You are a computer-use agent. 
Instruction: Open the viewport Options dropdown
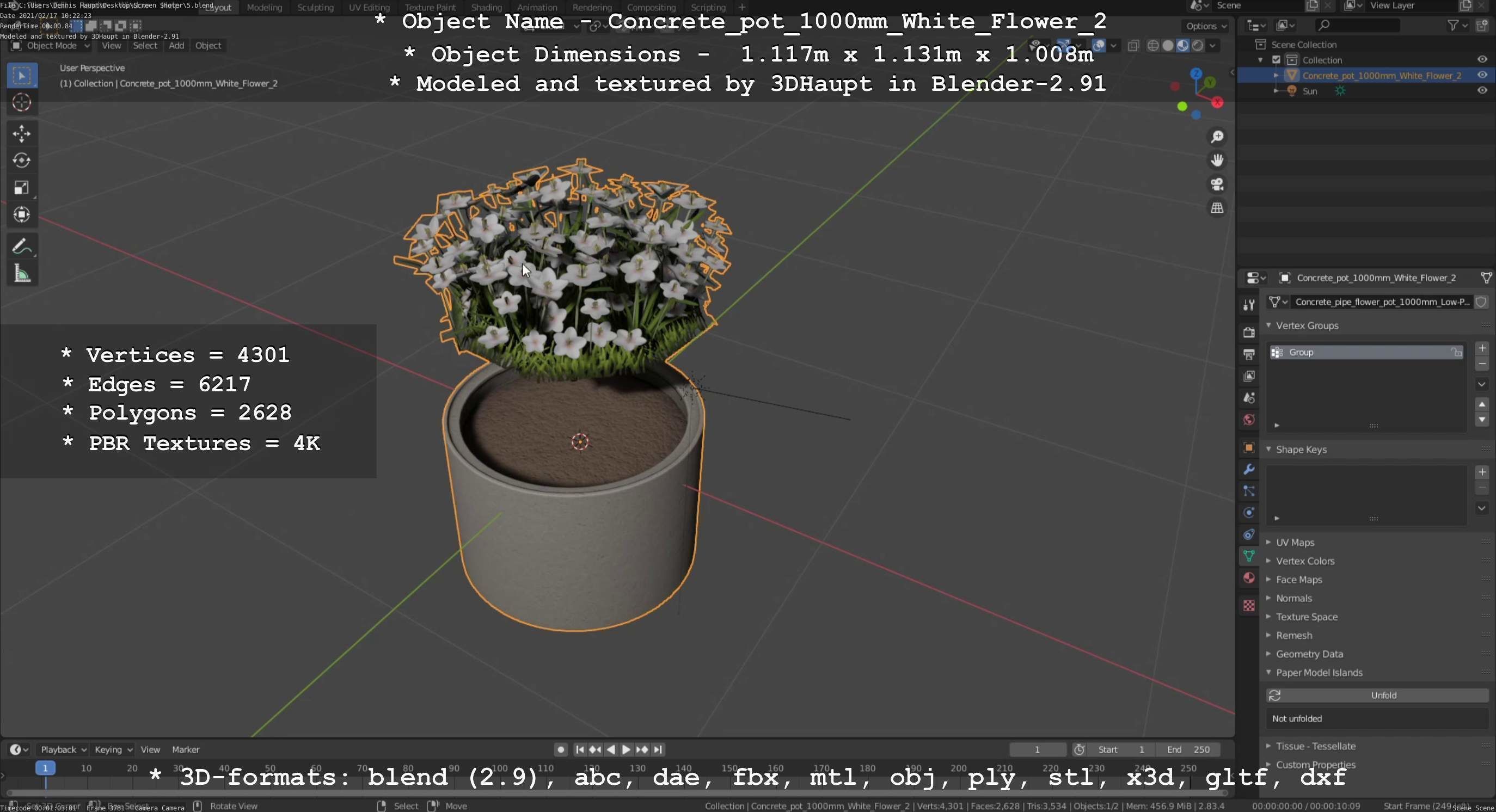(1206, 26)
